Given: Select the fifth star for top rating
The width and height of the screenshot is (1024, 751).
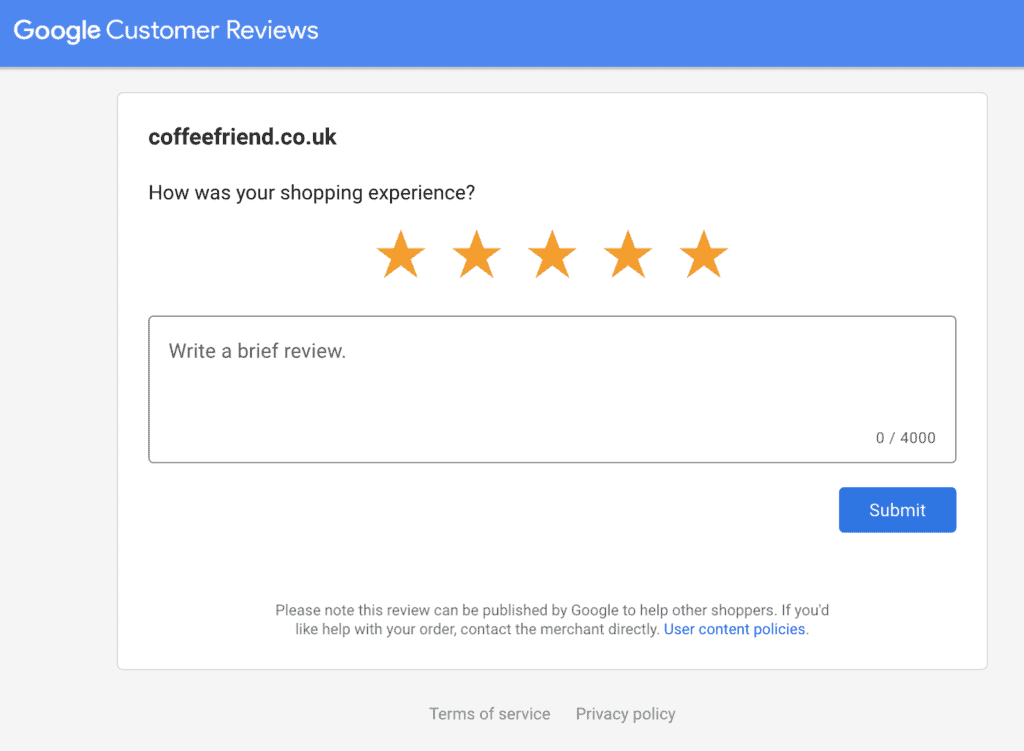Looking at the screenshot, I should pos(704,255).
